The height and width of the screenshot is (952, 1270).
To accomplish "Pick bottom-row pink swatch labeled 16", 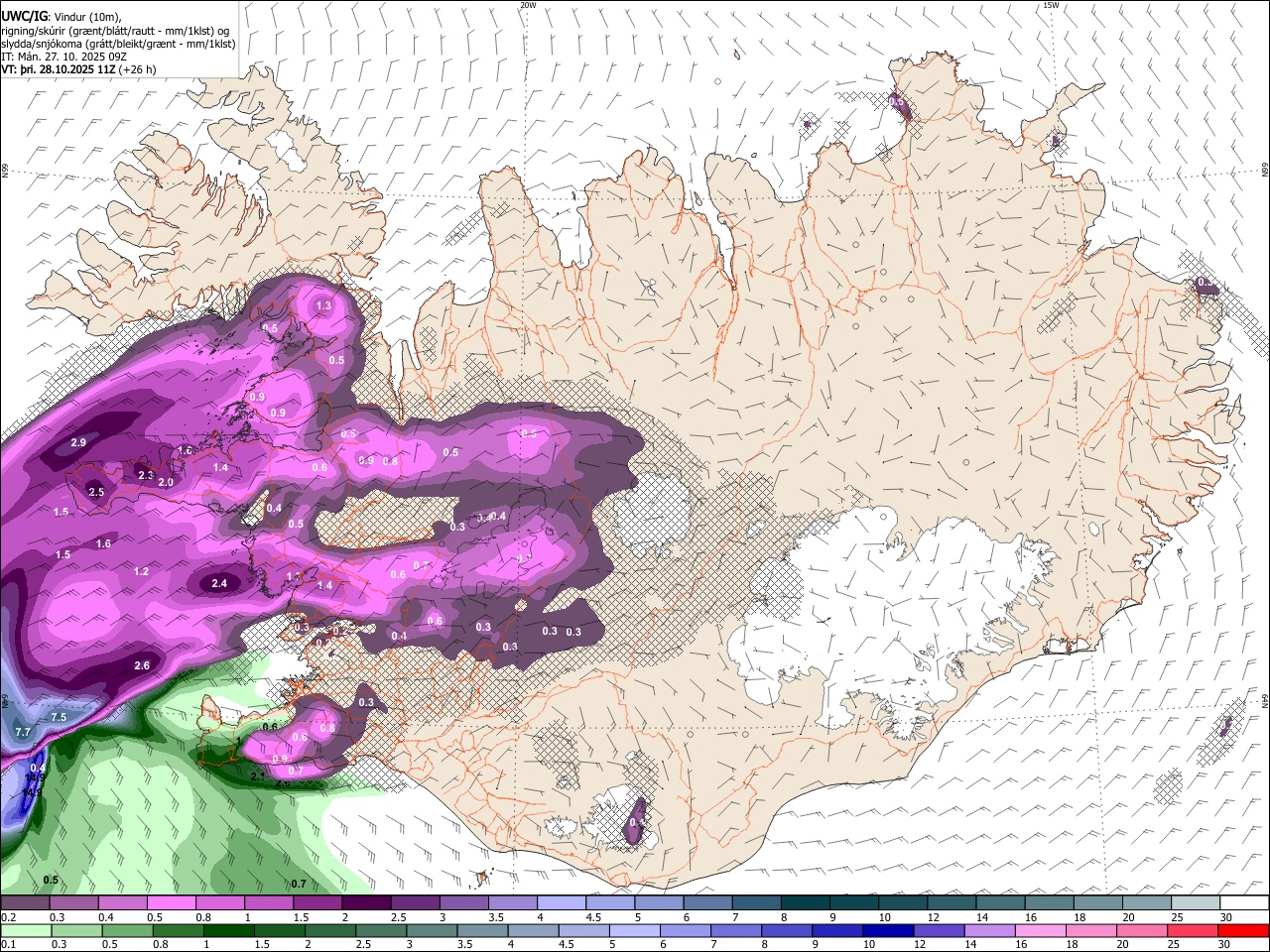I will pos(1042,931).
